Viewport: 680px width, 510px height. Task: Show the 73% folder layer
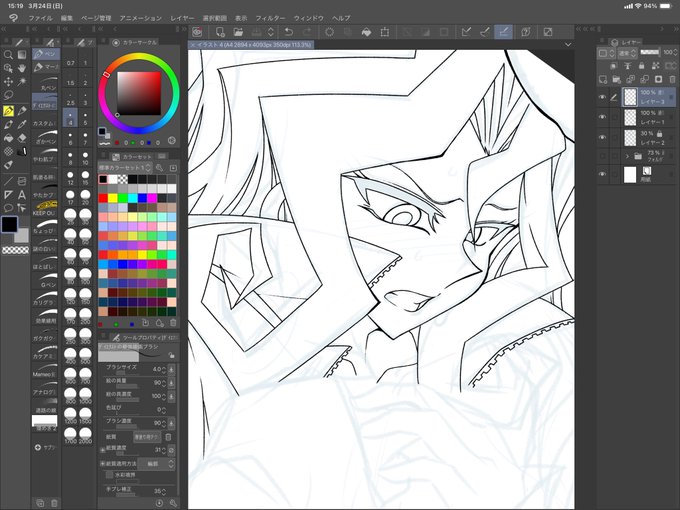click(602, 156)
